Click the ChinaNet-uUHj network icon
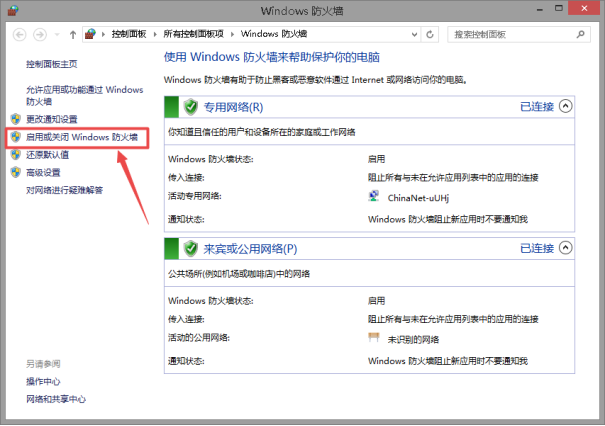Screen dimensions: 605x426 pyautogui.click(x=373, y=196)
